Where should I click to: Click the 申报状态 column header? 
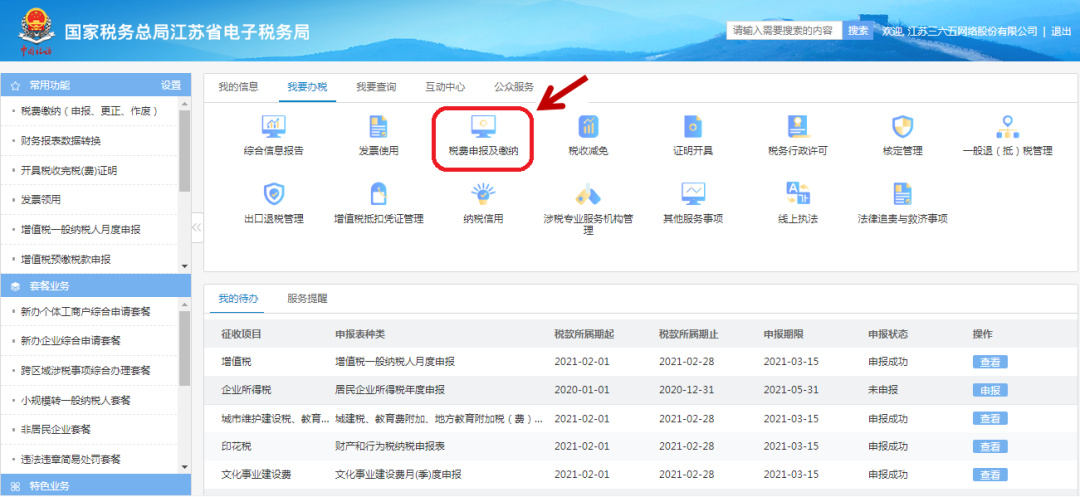click(888, 334)
